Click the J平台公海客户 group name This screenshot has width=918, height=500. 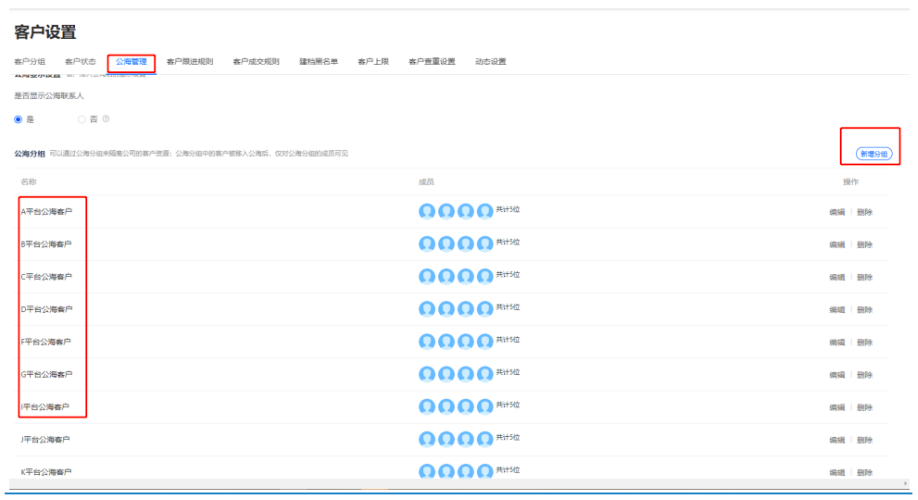click(x=45, y=439)
